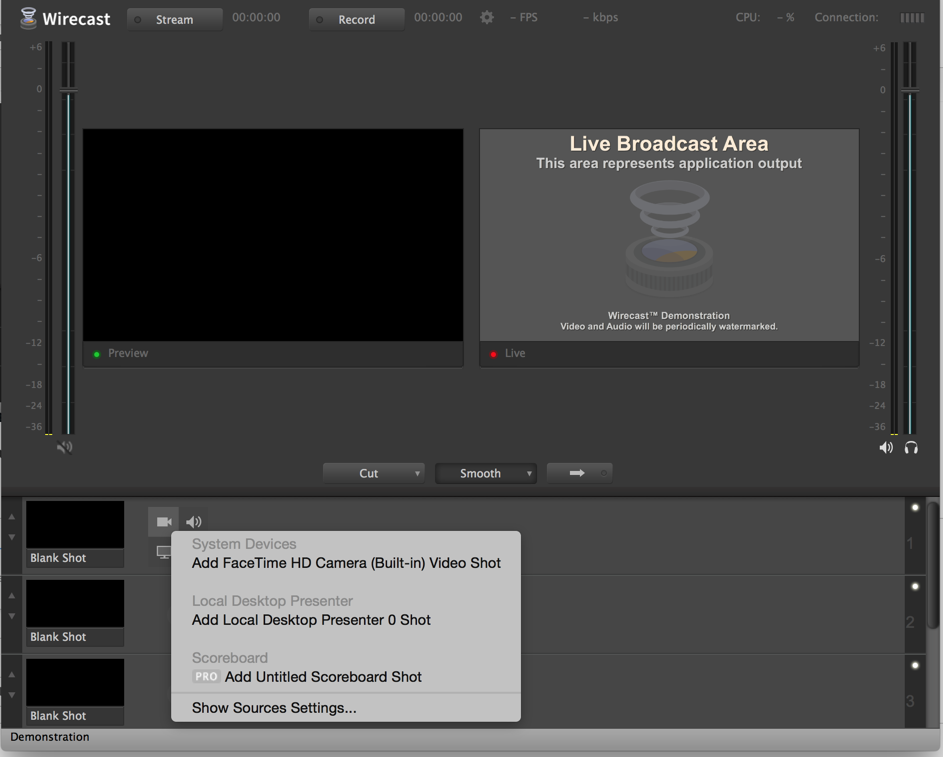Select the Blank Shot thumbnail in layer 1
The width and height of the screenshot is (943, 757).
[75, 533]
